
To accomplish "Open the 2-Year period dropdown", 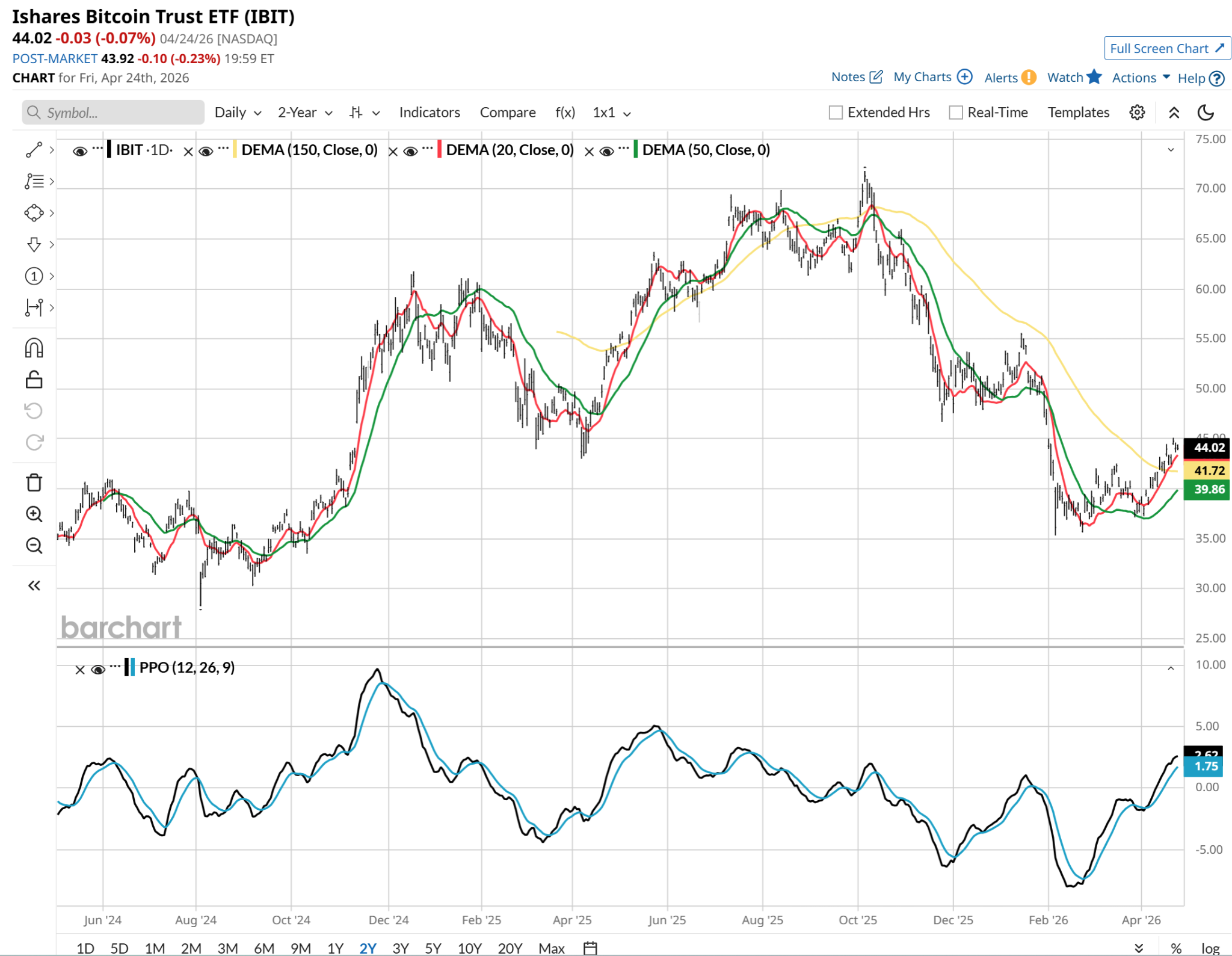I will tap(304, 113).
